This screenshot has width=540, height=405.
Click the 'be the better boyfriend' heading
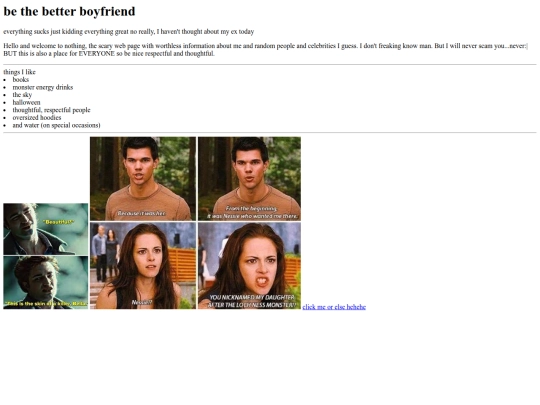(69, 11)
